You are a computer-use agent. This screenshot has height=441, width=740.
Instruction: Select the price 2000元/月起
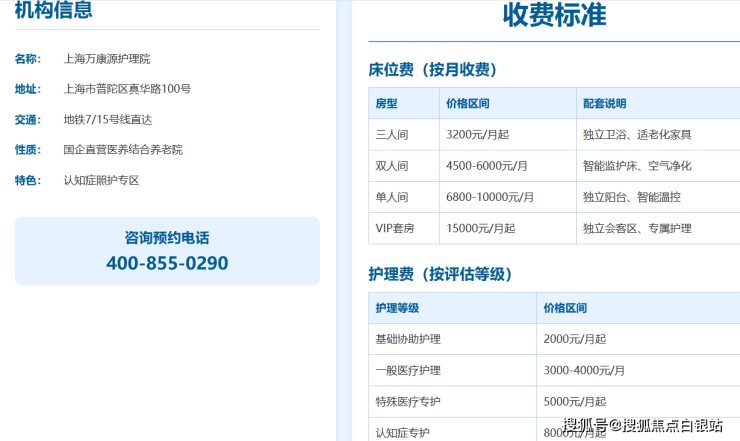(574, 339)
